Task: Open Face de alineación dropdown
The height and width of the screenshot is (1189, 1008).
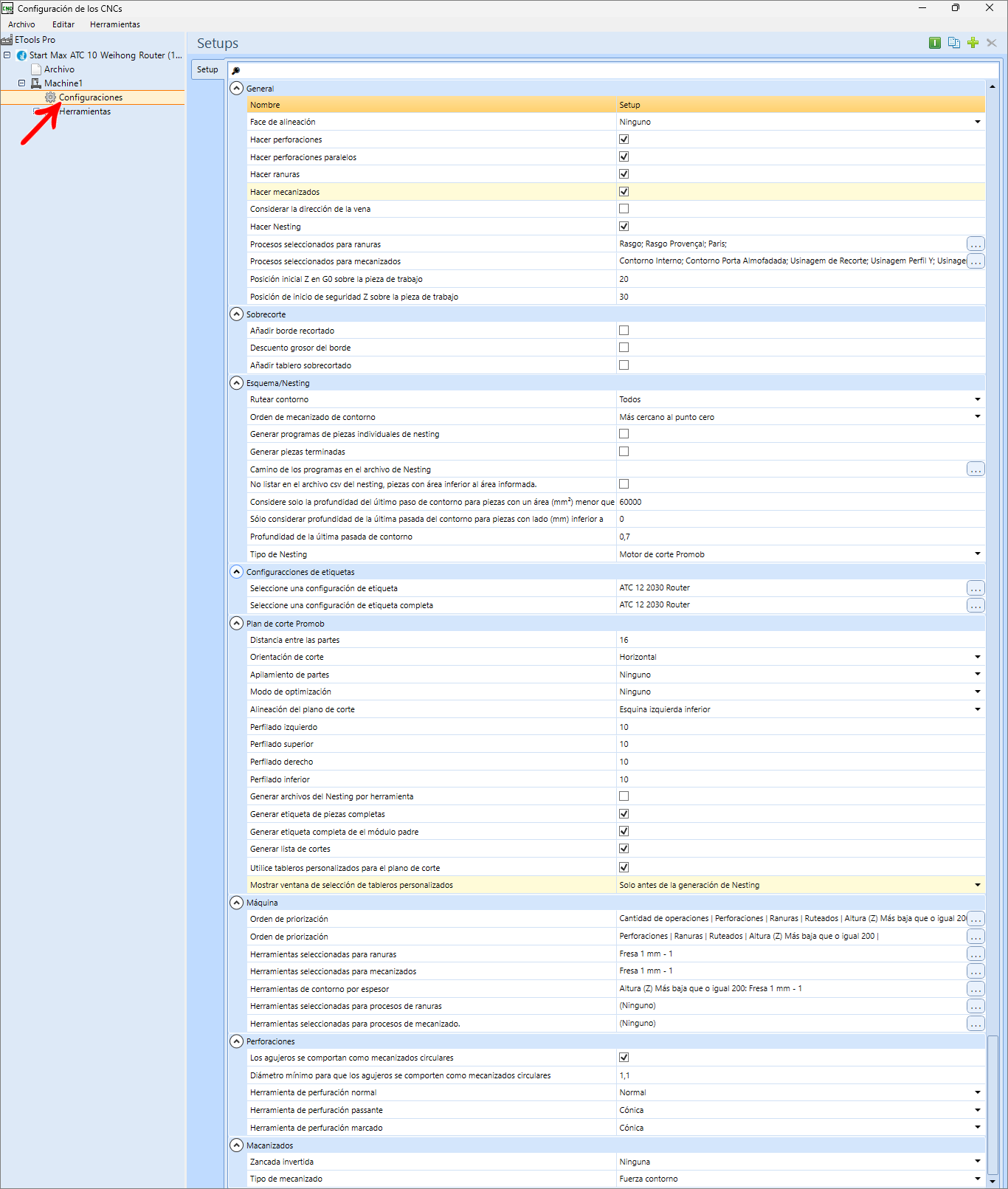Action: [977, 122]
